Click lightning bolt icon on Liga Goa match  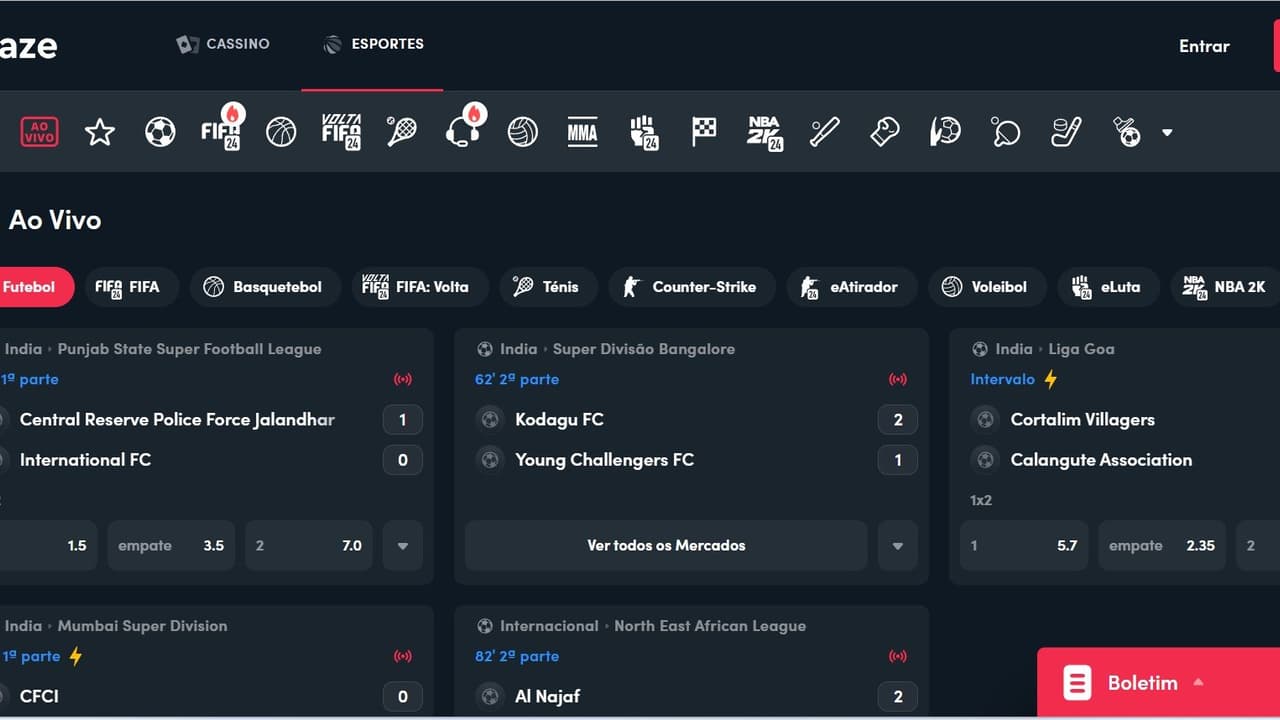1050,379
